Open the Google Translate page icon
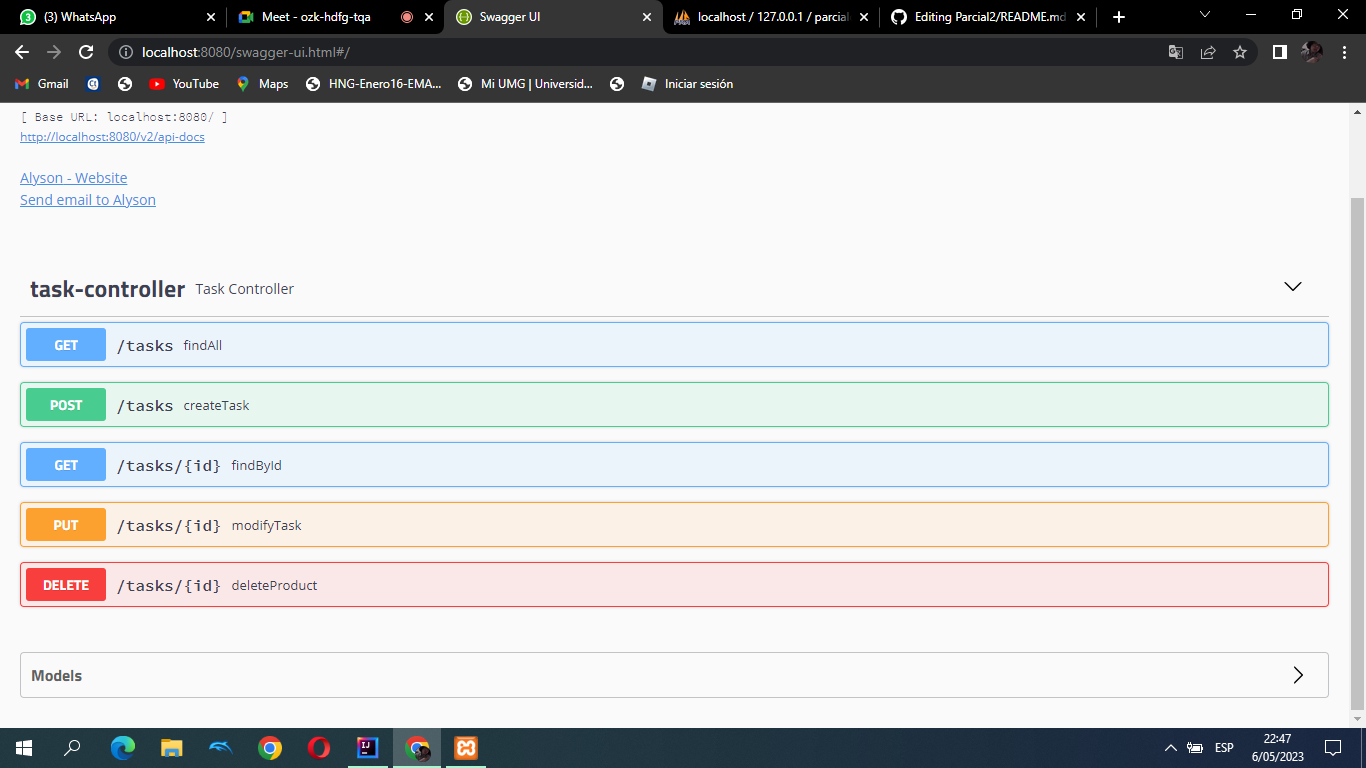1366x768 pixels. click(1176, 52)
